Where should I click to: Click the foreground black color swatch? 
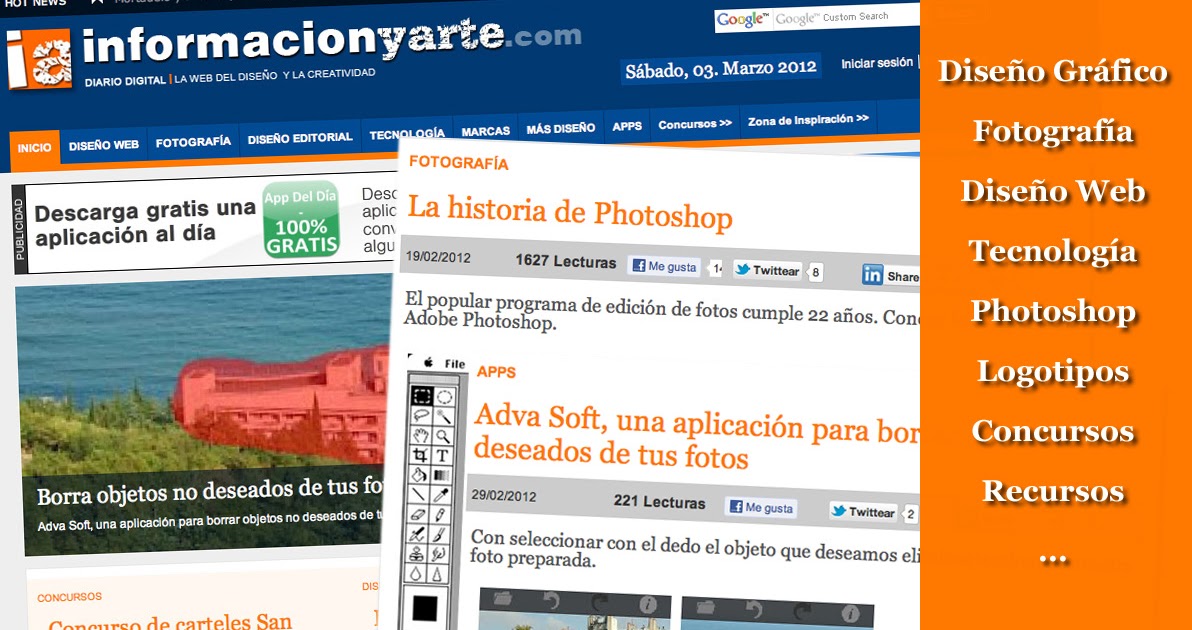425,608
